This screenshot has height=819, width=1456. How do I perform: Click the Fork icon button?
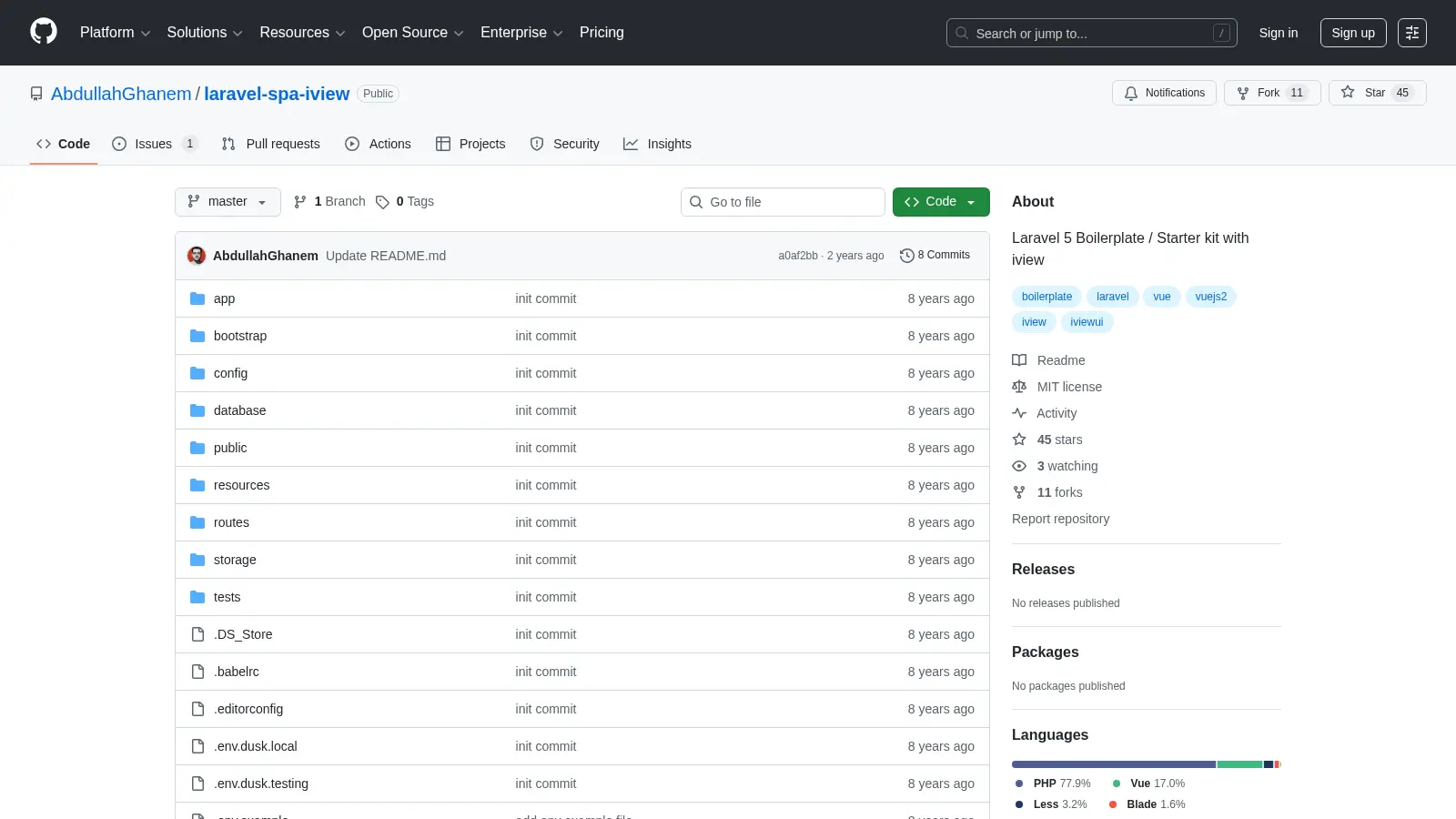tap(1243, 93)
